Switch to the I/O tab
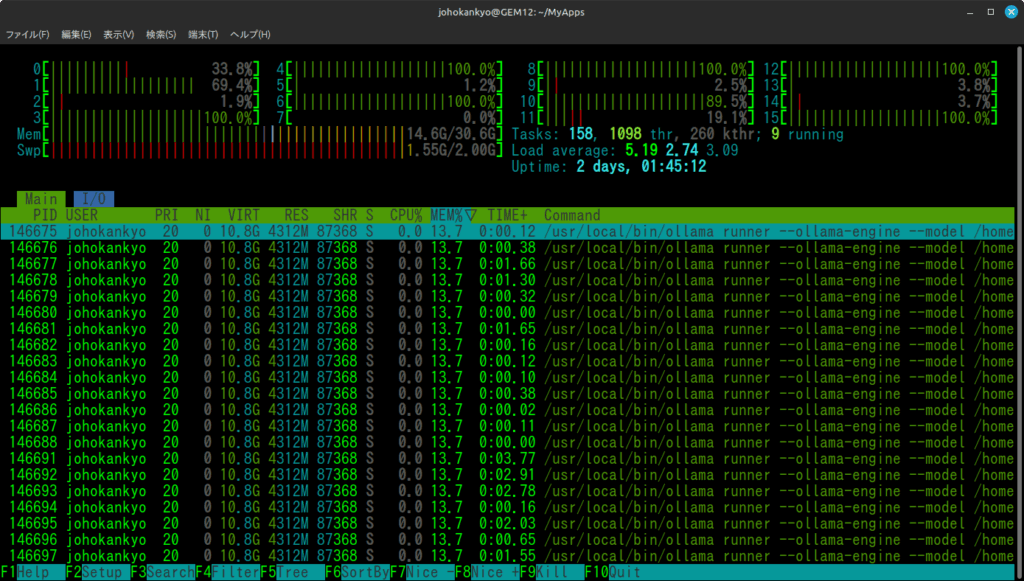 pyautogui.click(x=94, y=199)
